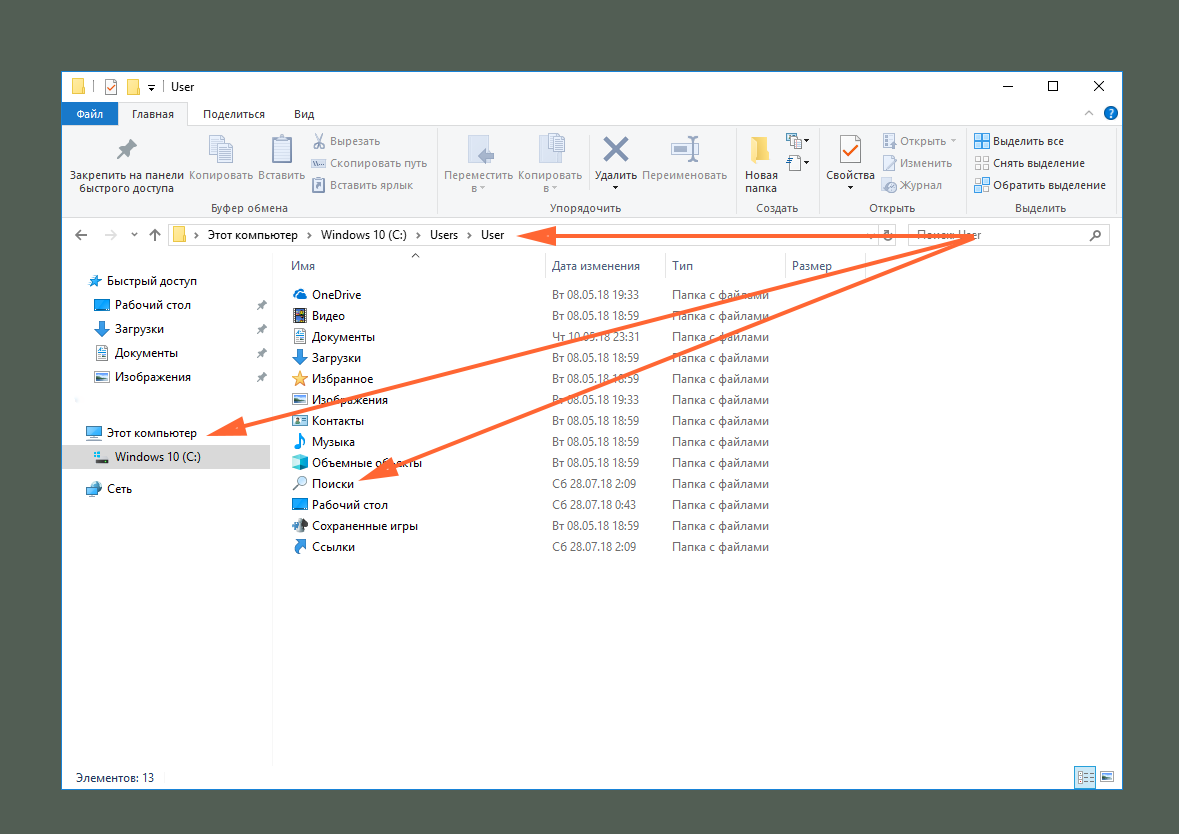Screen dimensions: 1179x834
Task: Click Select none
Action: 1029,163
